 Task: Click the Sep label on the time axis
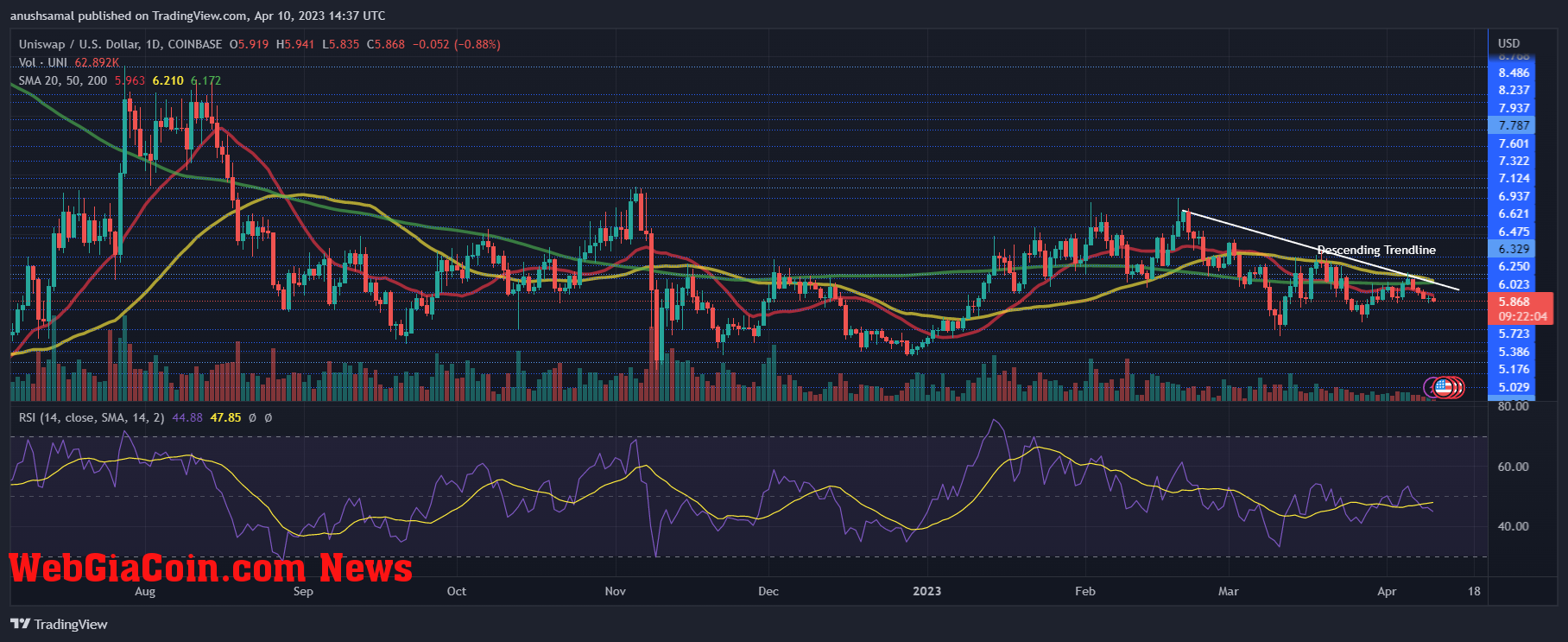[303, 591]
